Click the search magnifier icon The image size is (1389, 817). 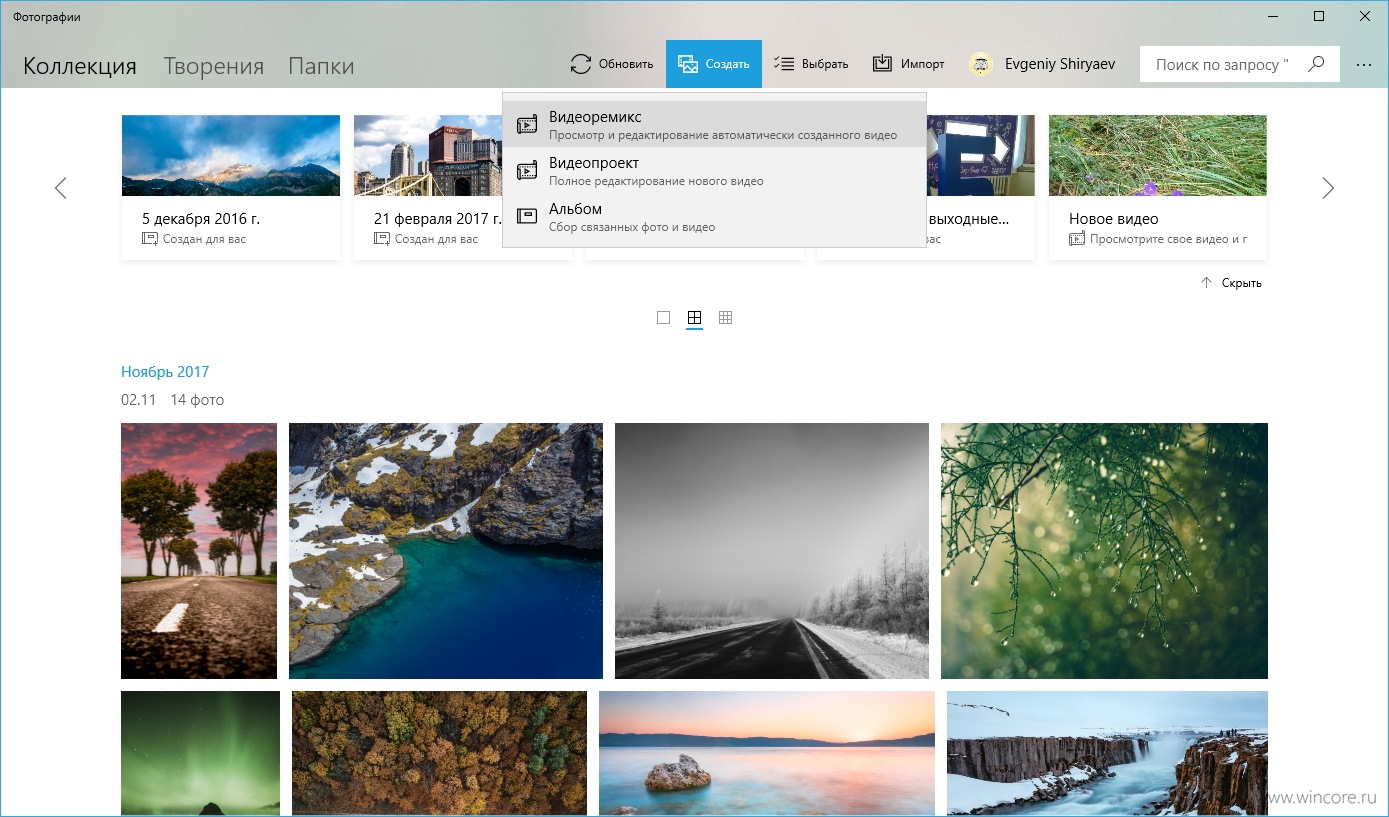1317,64
